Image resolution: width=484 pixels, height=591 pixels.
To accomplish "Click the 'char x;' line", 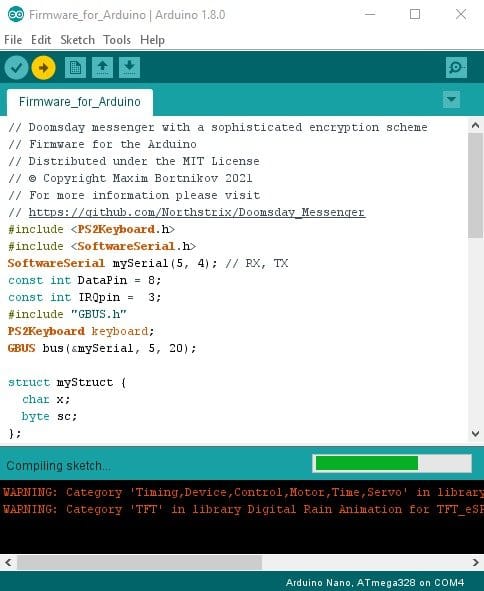I will click(x=46, y=399).
